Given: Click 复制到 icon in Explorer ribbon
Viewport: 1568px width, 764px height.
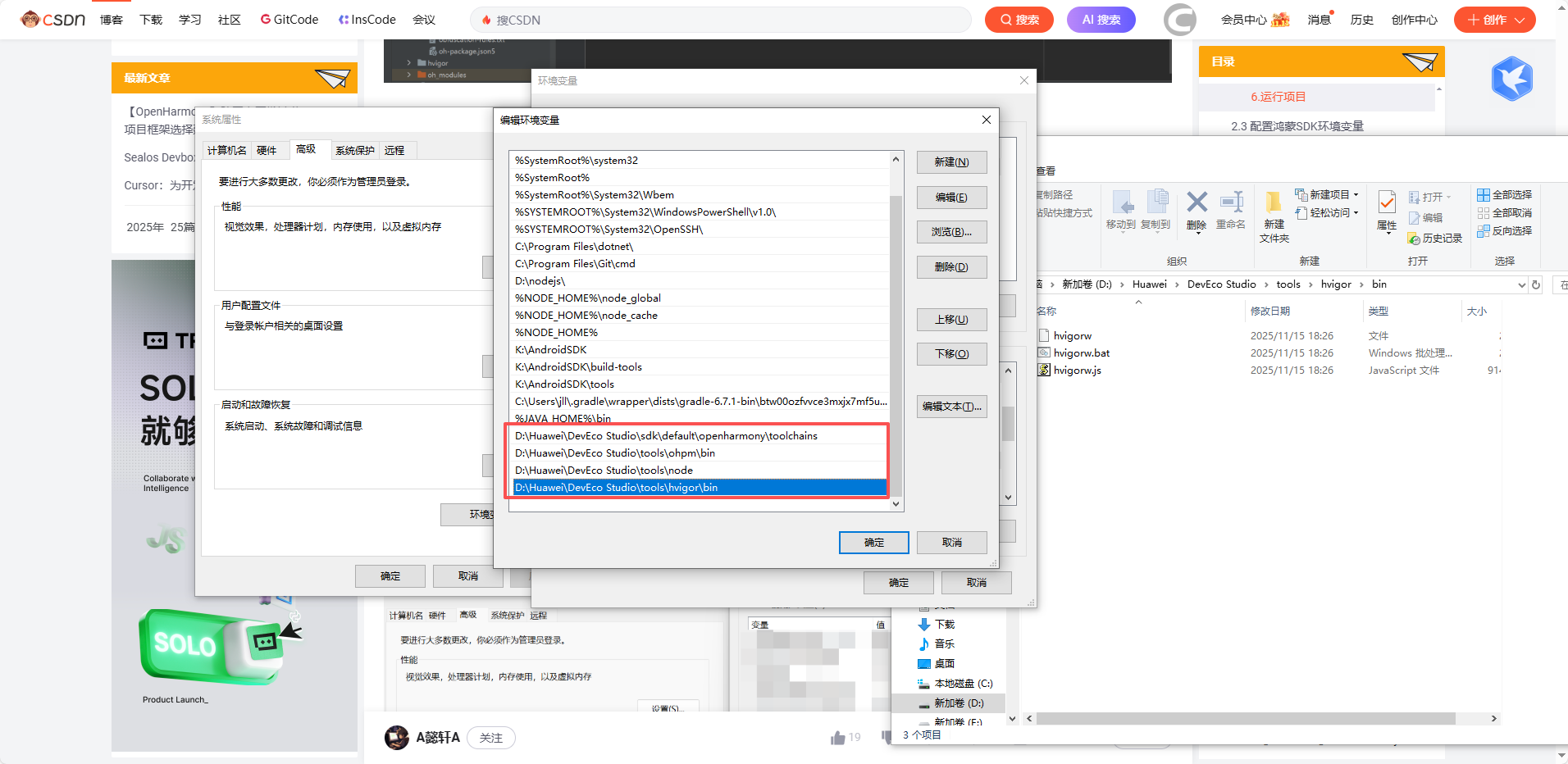Looking at the screenshot, I should pos(1155,211).
